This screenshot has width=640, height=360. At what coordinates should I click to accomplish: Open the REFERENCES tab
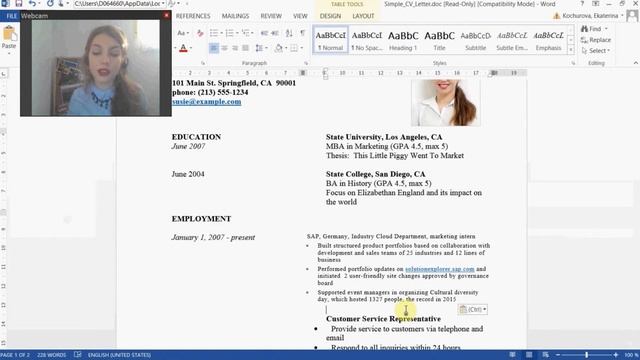point(193,16)
